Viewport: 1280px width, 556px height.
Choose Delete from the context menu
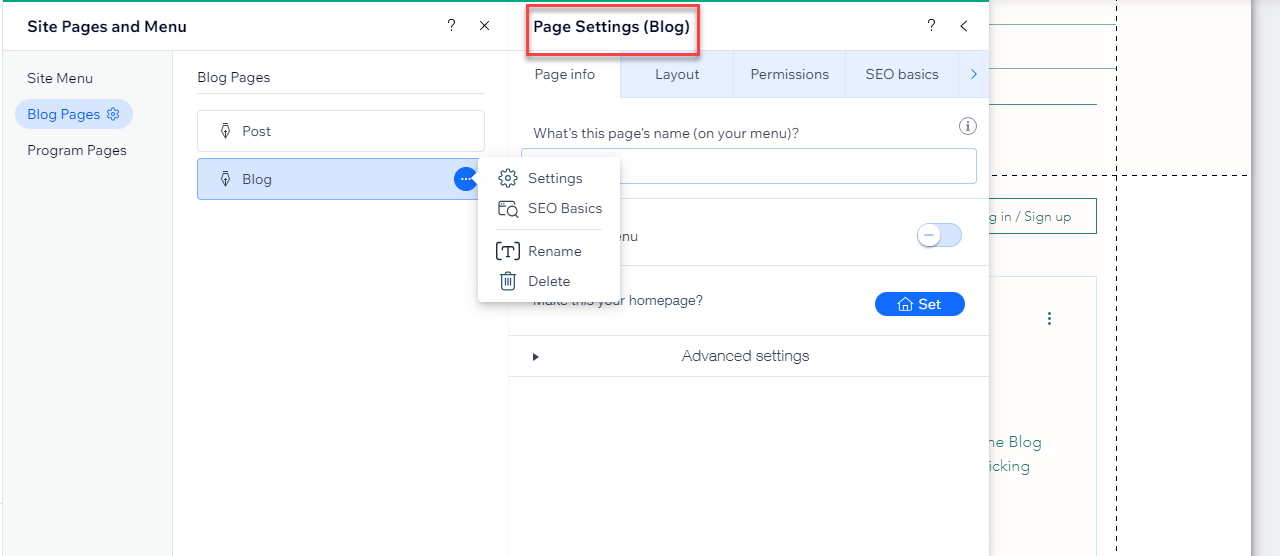click(549, 281)
